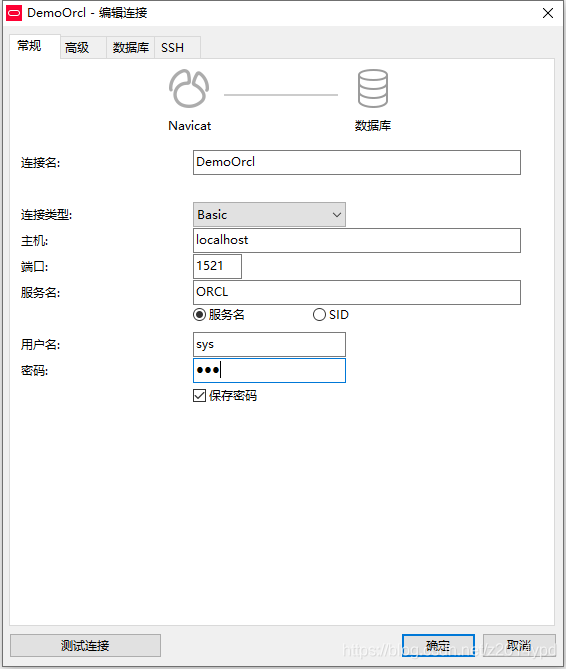Click the Navicat logo icon
Viewport: 566px width, 669px height.
click(189, 89)
